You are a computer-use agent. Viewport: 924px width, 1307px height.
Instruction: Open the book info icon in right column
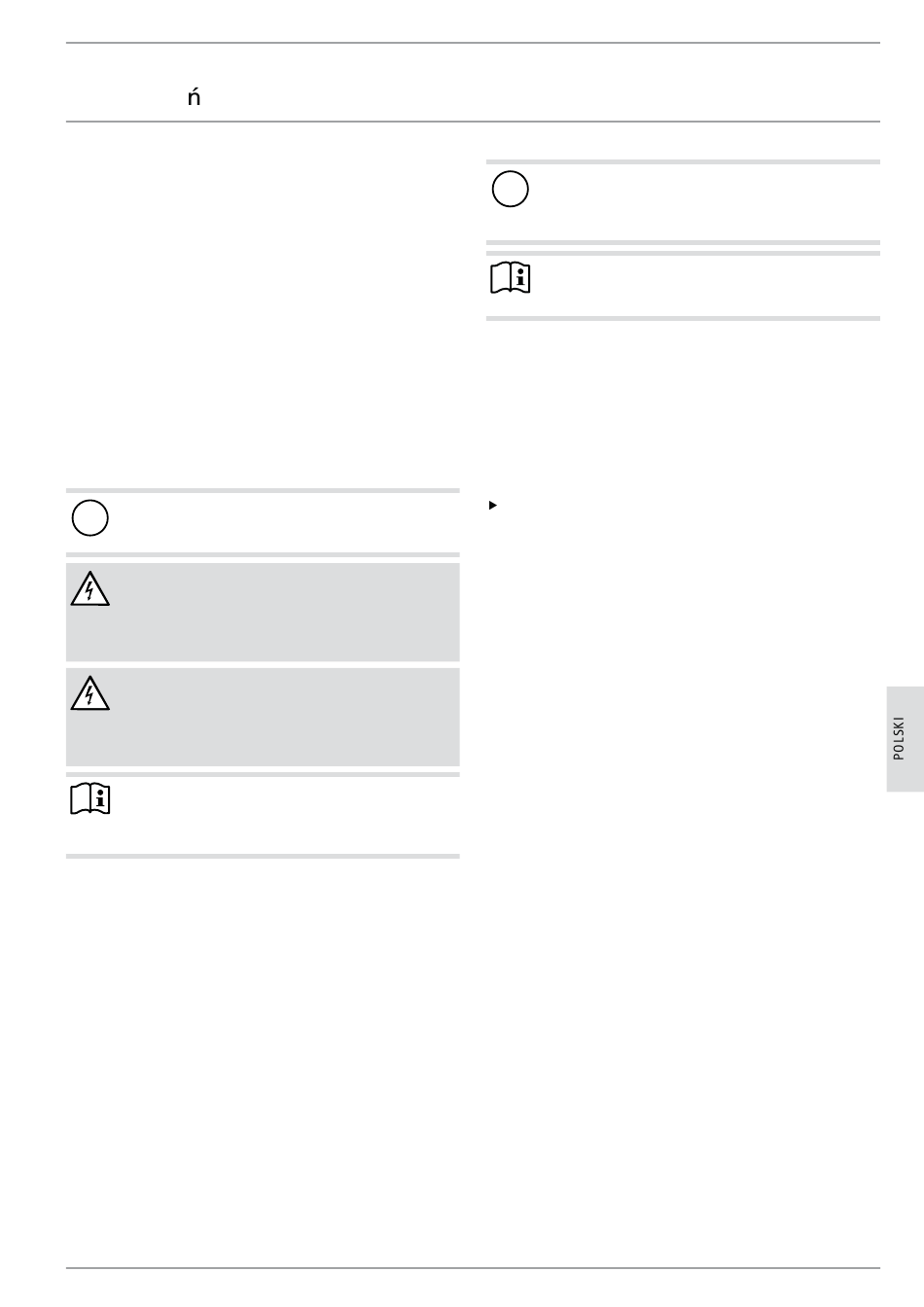tap(511, 280)
